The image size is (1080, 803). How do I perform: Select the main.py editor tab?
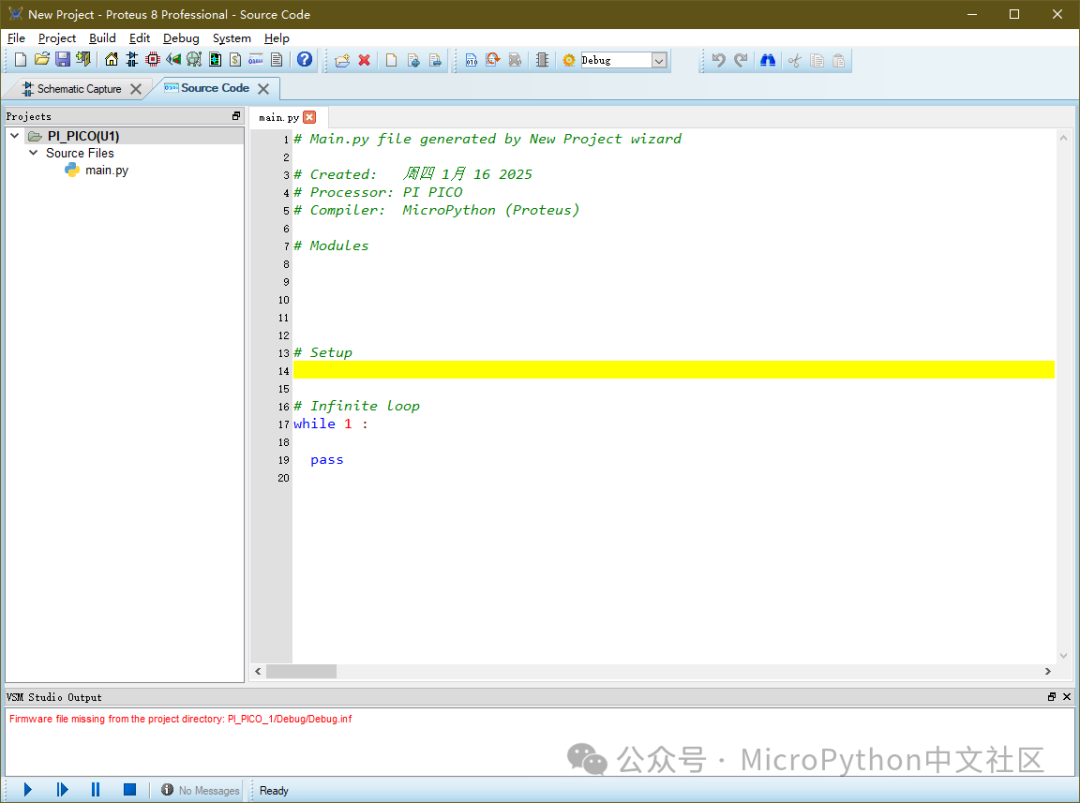click(x=279, y=118)
